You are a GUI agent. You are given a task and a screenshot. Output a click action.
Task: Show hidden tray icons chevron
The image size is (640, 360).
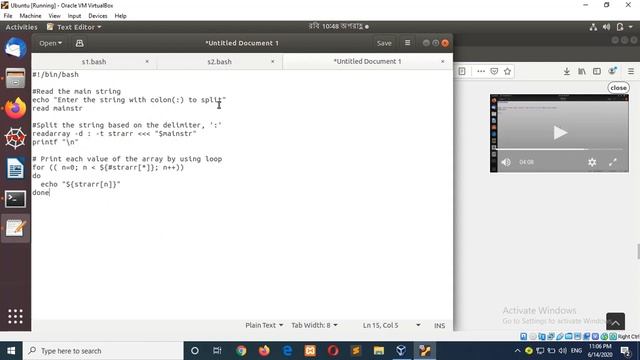(517, 351)
